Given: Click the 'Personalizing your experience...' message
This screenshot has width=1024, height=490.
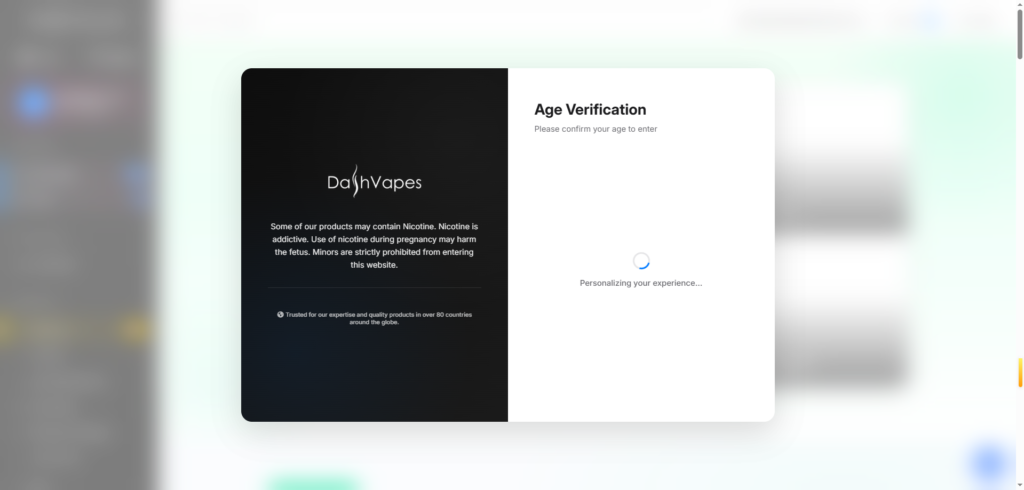Looking at the screenshot, I should click(x=641, y=283).
